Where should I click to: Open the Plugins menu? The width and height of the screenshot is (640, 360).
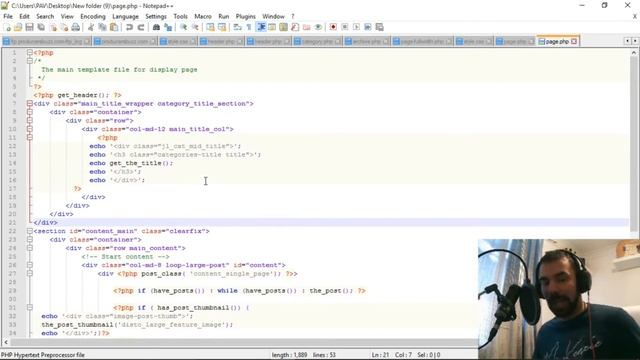pyautogui.click(x=245, y=16)
